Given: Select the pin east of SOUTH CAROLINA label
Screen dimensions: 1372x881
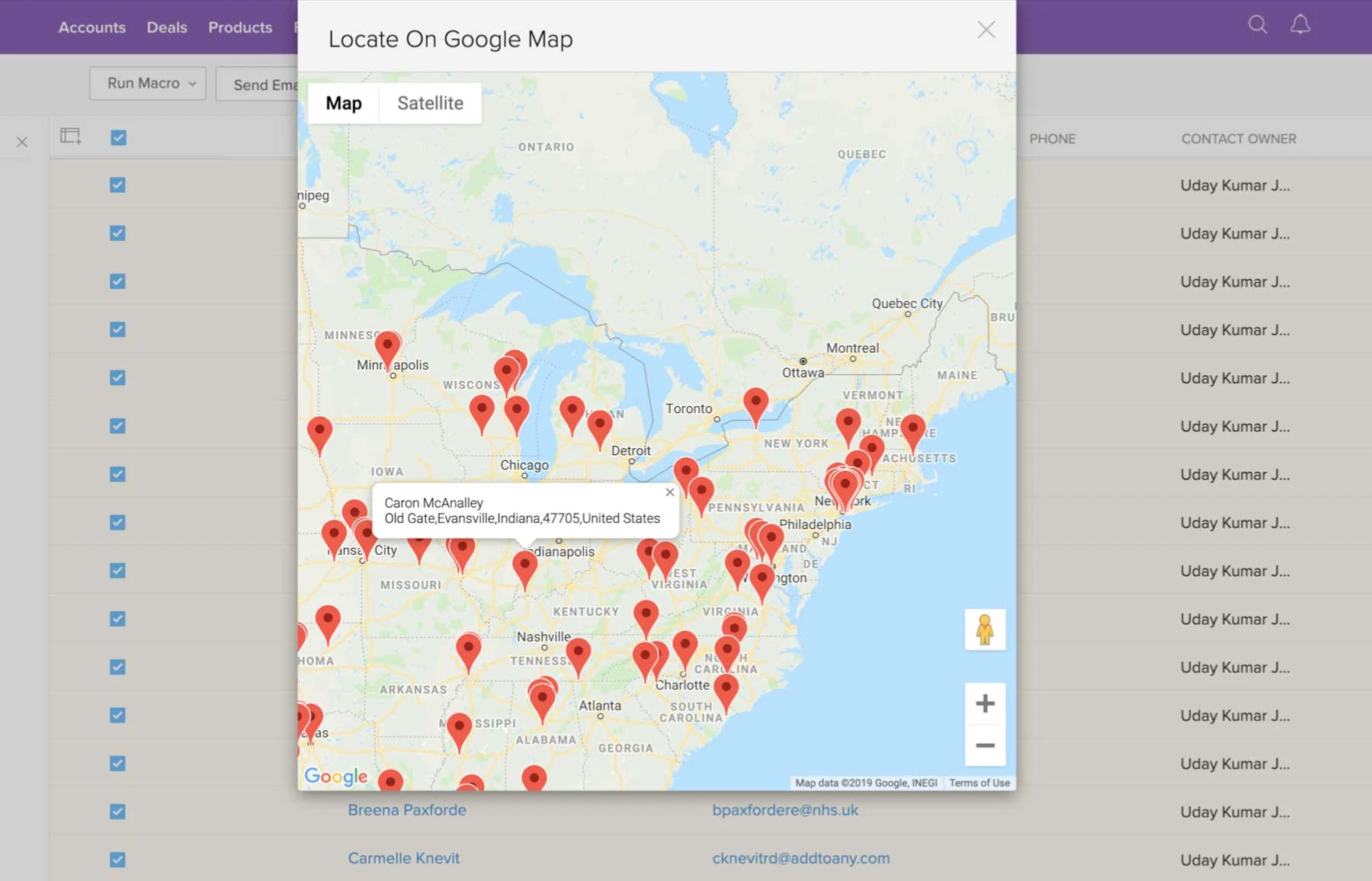Looking at the screenshot, I should 726,693.
